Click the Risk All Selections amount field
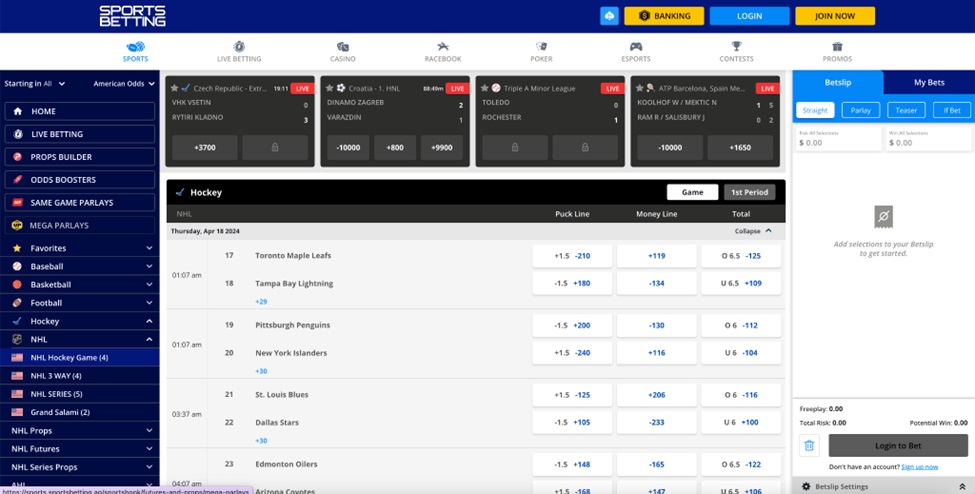Image resolution: width=975 pixels, height=494 pixels. click(x=837, y=143)
